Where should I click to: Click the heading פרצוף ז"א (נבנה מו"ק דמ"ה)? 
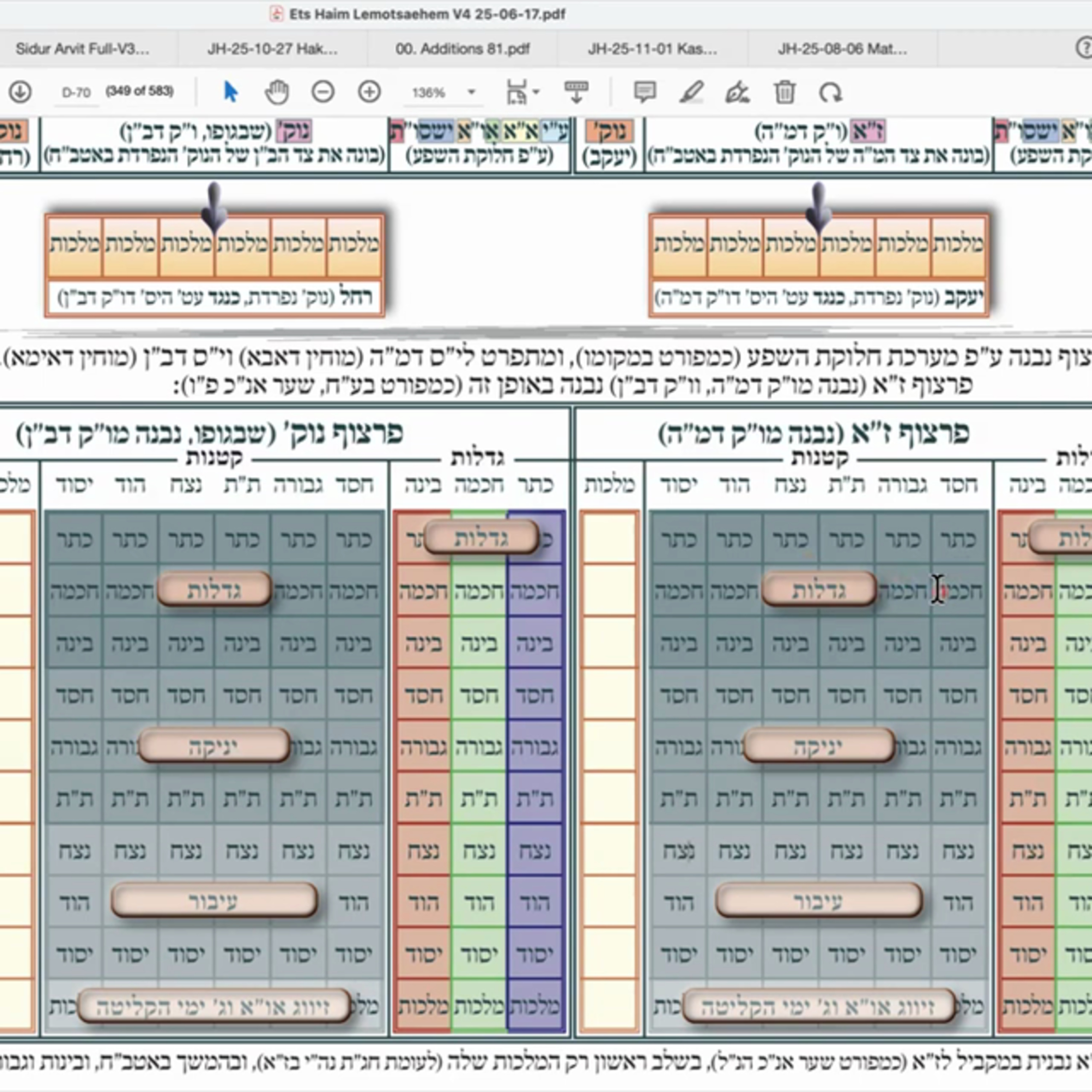(x=815, y=434)
